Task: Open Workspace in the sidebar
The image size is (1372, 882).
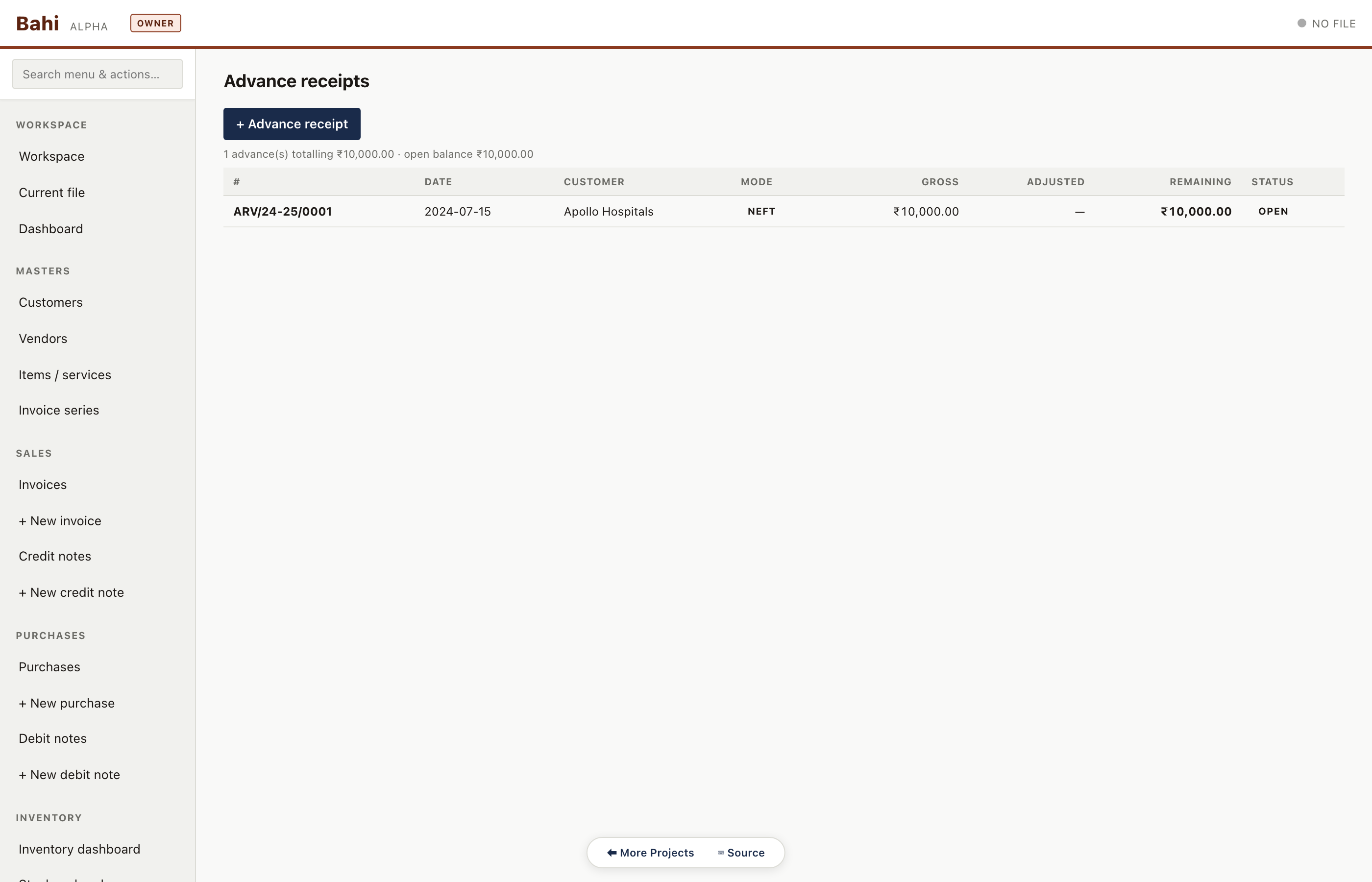Action: 51,156
